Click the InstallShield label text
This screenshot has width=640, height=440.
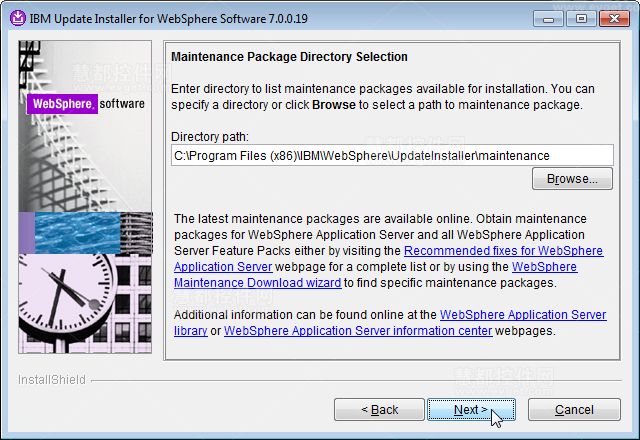click(52, 380)
